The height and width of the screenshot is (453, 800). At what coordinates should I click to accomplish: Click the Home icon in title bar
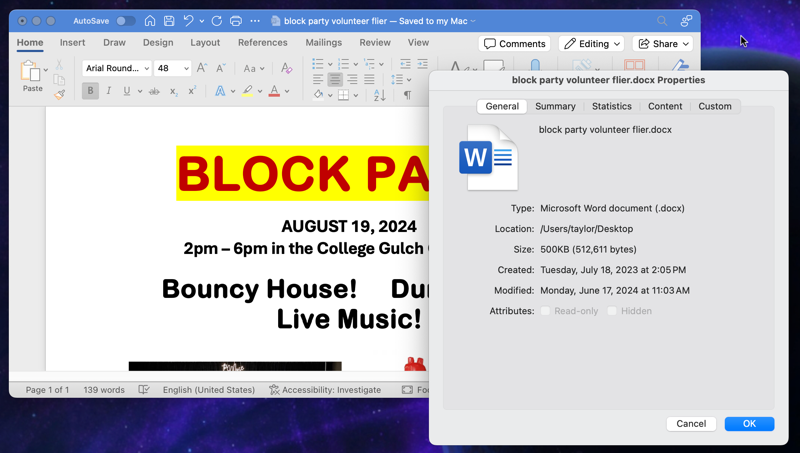tap(149, 21)
